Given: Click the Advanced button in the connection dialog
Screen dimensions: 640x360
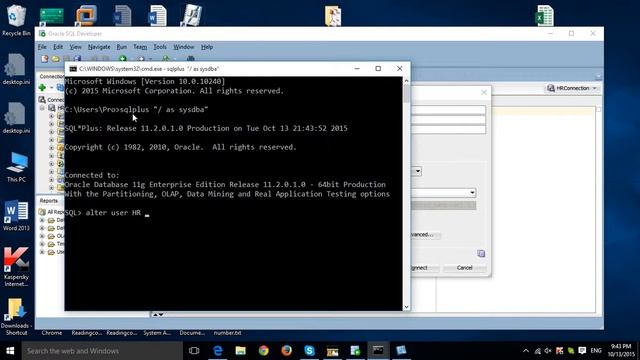Looking at the screenshot, I should 425,235.
